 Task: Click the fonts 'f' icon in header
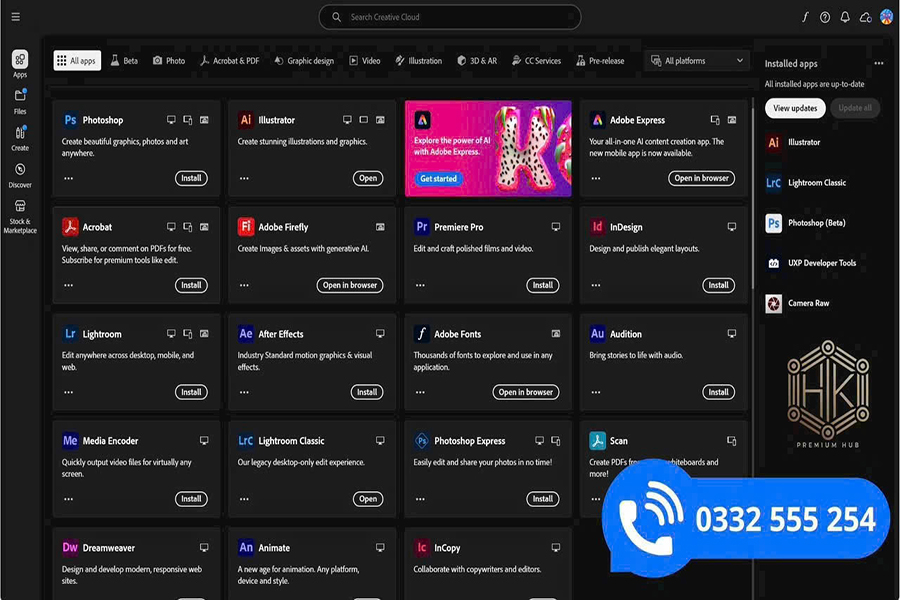805,17
